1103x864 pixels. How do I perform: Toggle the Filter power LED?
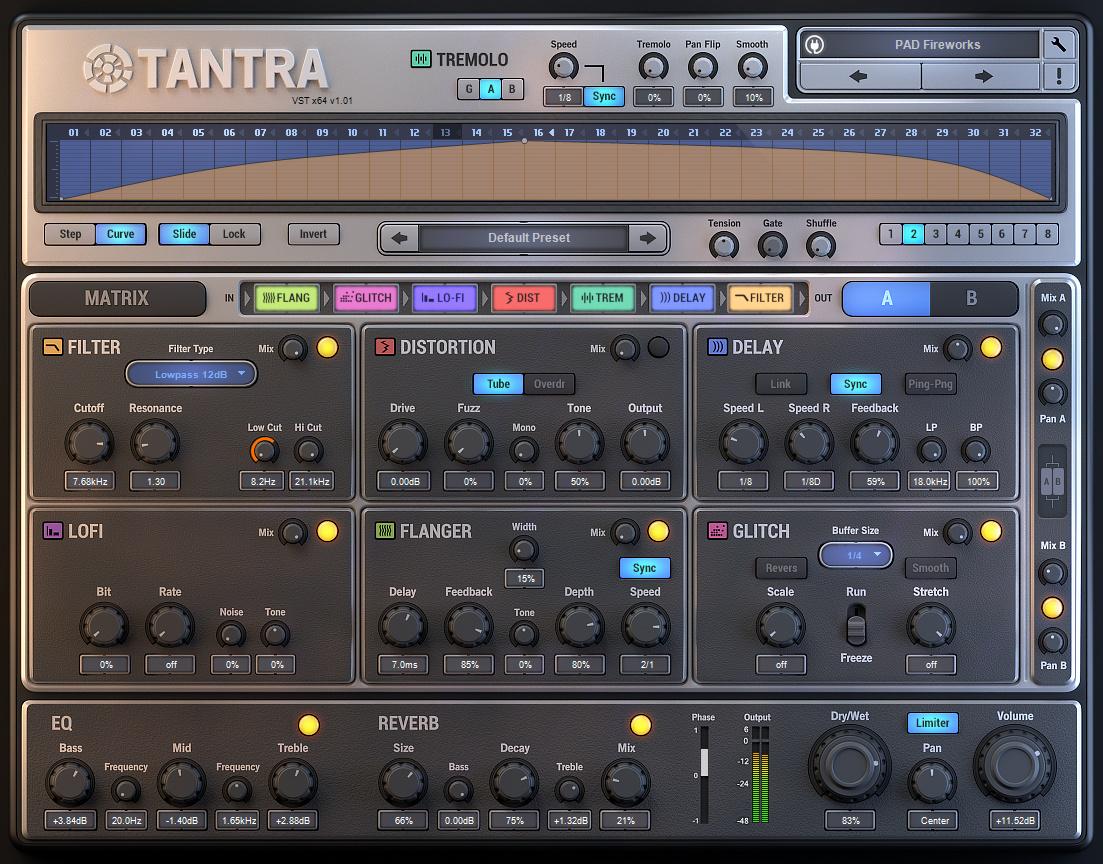pos(327,348)
